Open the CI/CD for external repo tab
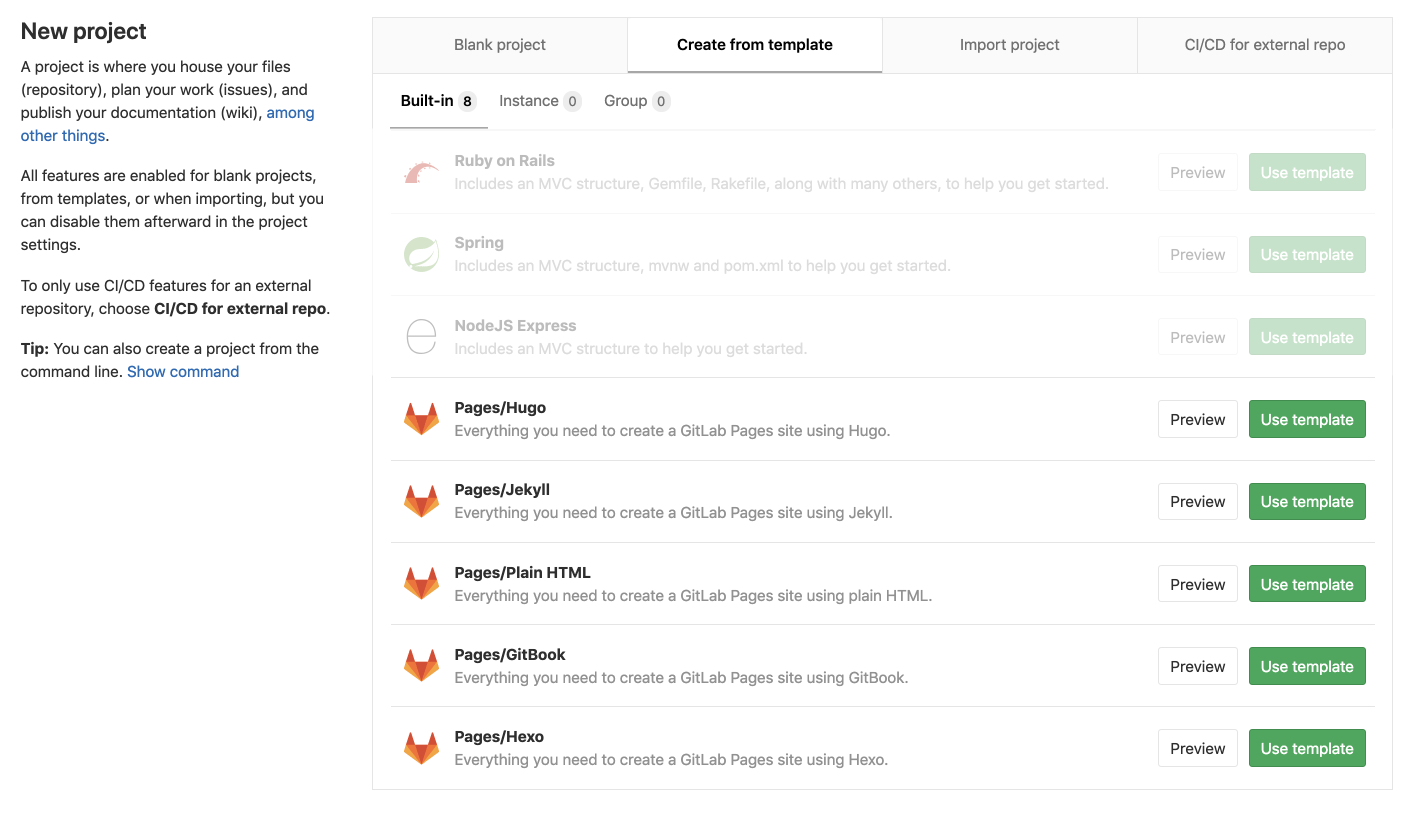The width and height of the screenshot is (1421, 814). coord(1263,44)
